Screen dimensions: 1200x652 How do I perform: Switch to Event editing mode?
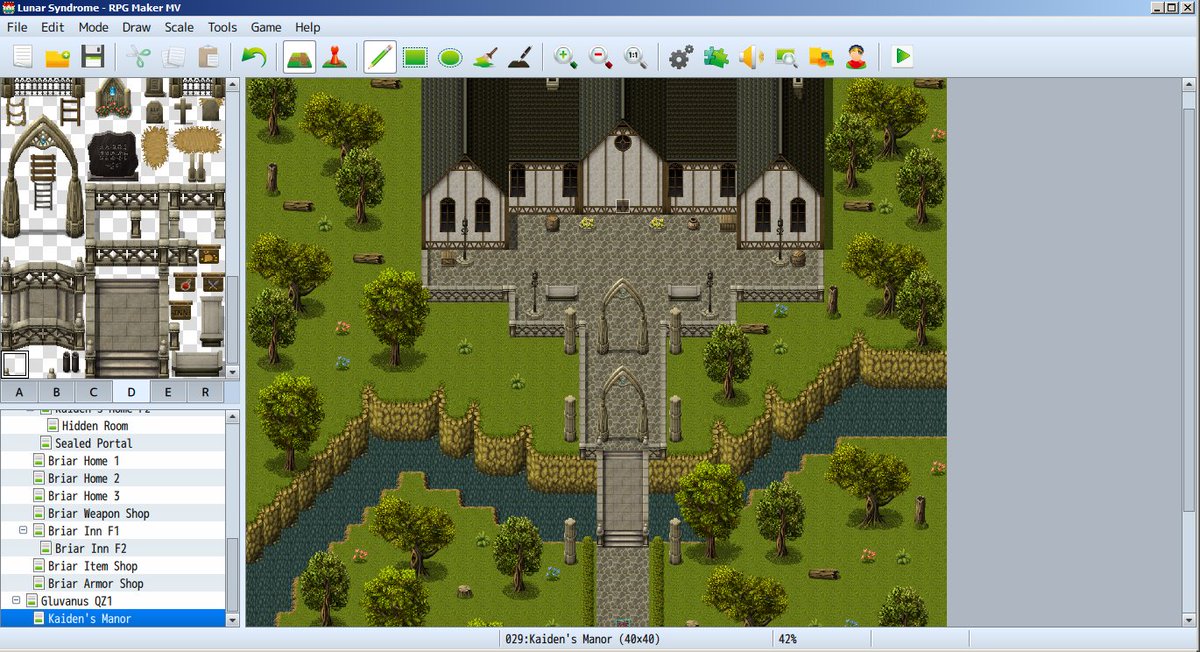(335, 57)
